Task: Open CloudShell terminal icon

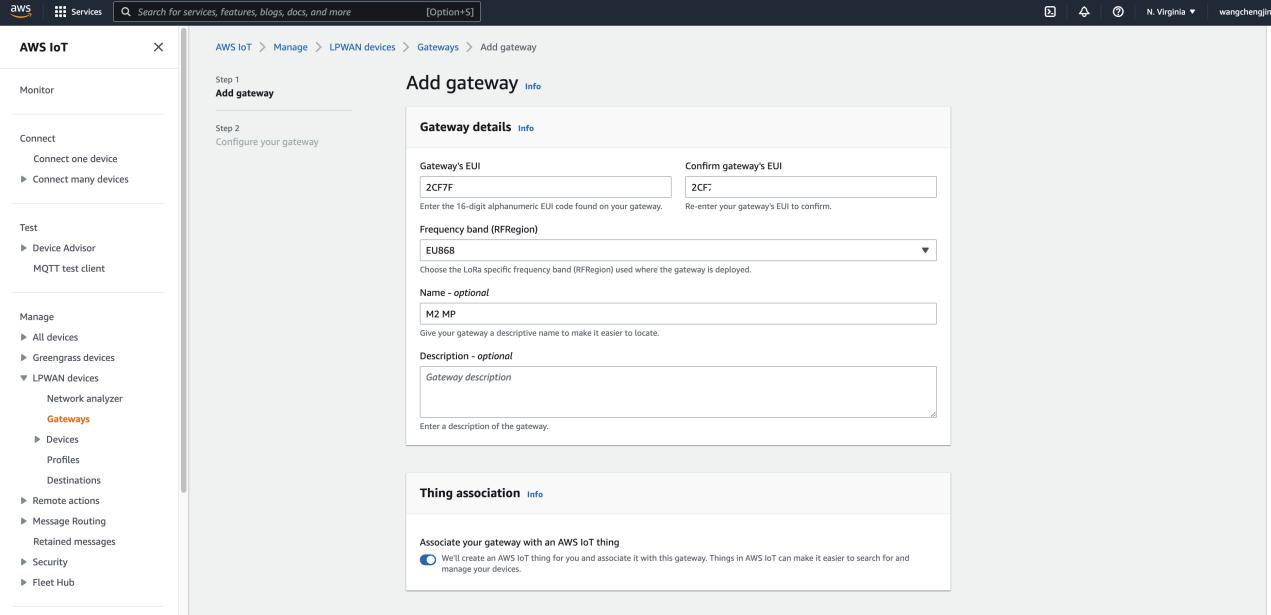Action: pos(1049,12)
